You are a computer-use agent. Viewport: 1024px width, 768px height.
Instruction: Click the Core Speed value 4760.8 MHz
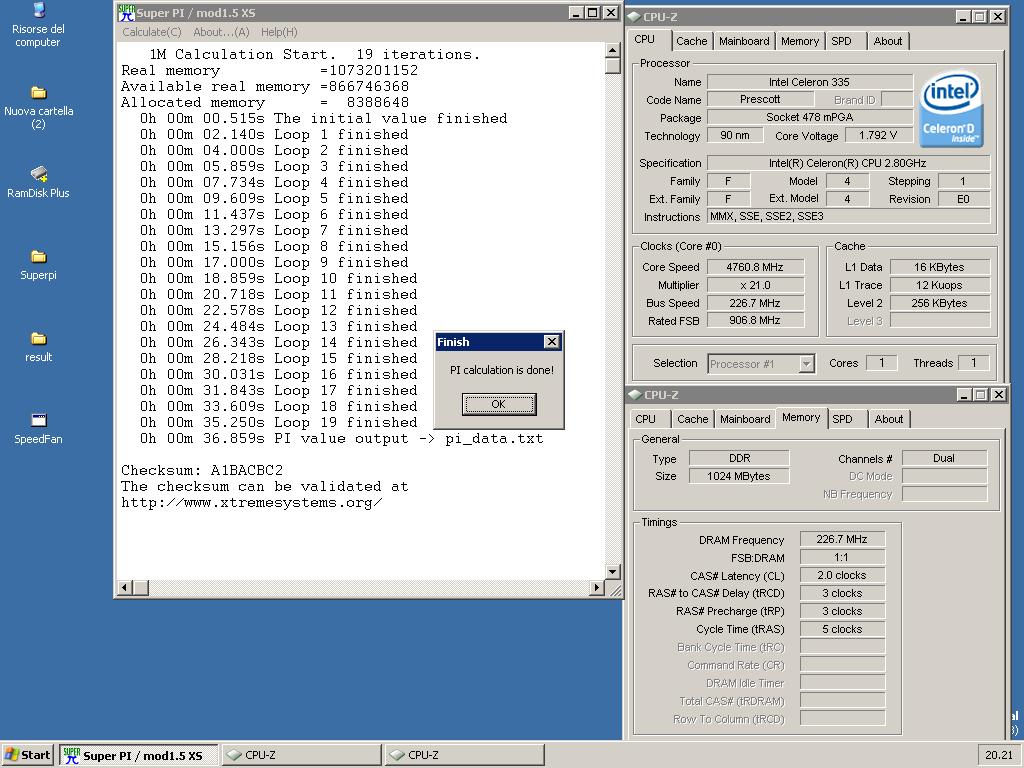pos(755,267)
